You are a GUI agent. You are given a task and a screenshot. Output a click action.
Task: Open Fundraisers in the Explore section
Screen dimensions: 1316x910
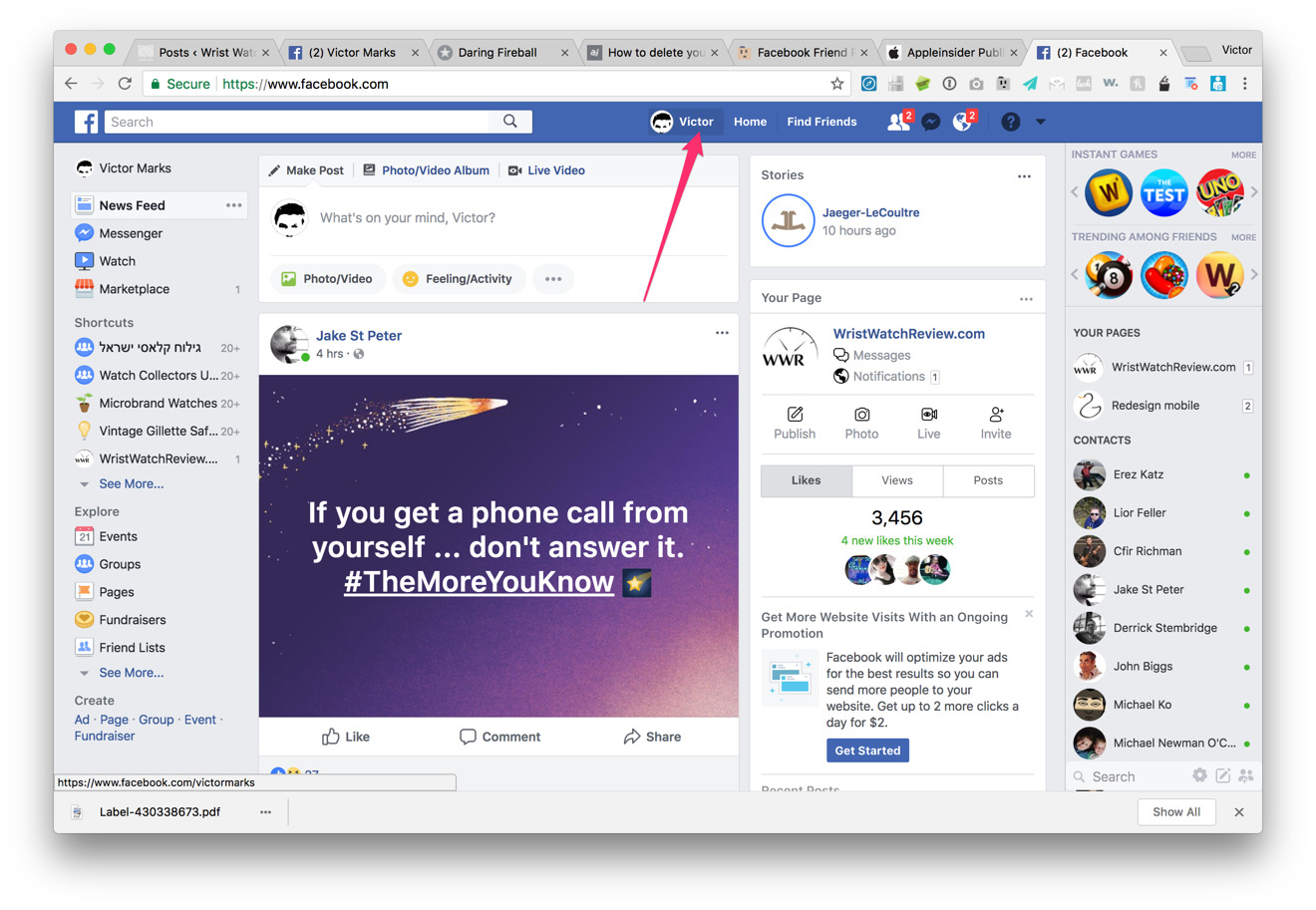tap(120, 620)
